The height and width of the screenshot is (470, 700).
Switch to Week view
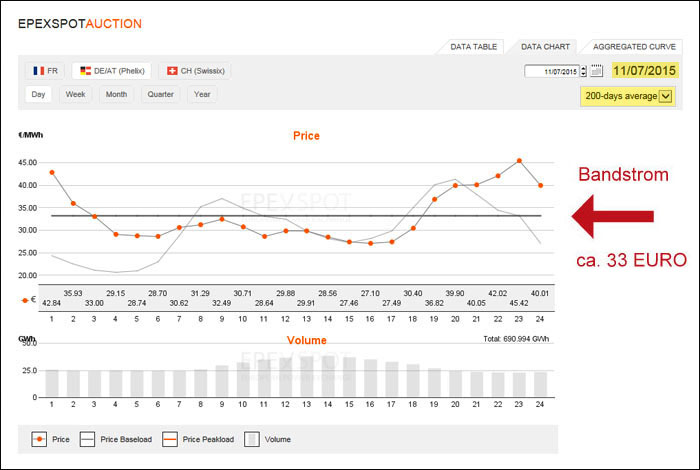tap(75, 95)
